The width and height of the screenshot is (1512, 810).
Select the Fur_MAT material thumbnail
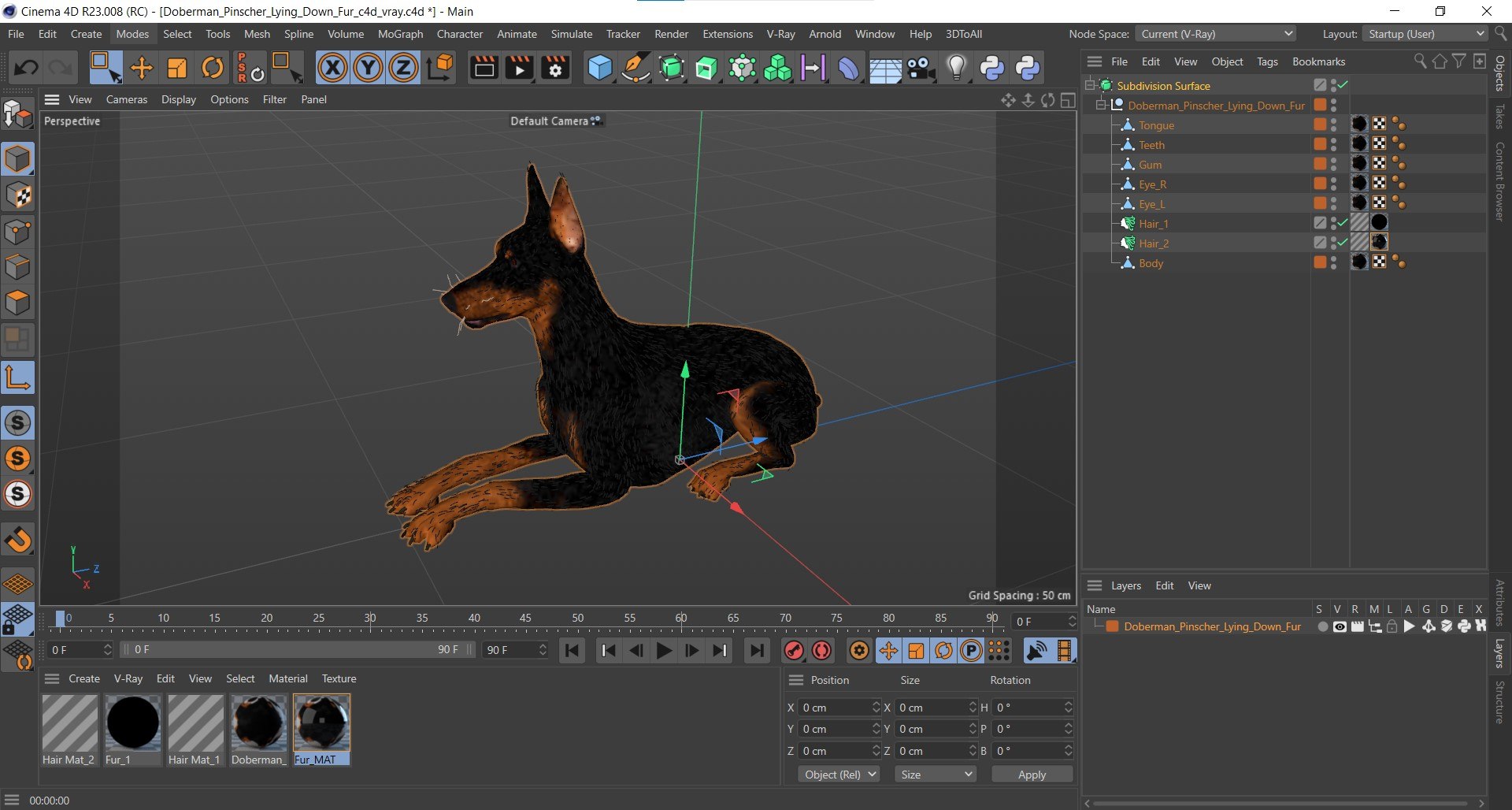pyautogui.click(x=321, y=723)
